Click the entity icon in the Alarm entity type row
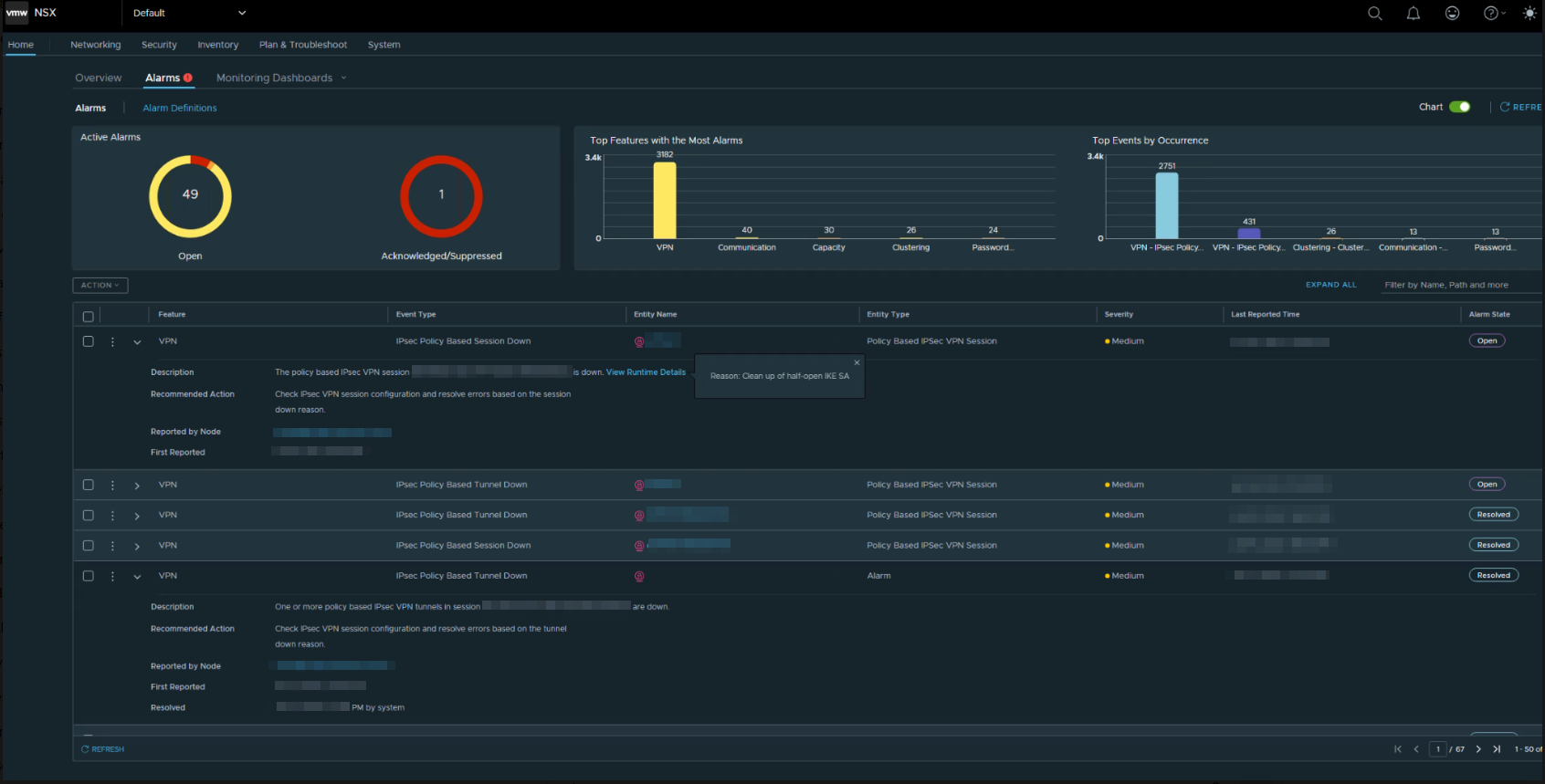 [x=639, y=576]
